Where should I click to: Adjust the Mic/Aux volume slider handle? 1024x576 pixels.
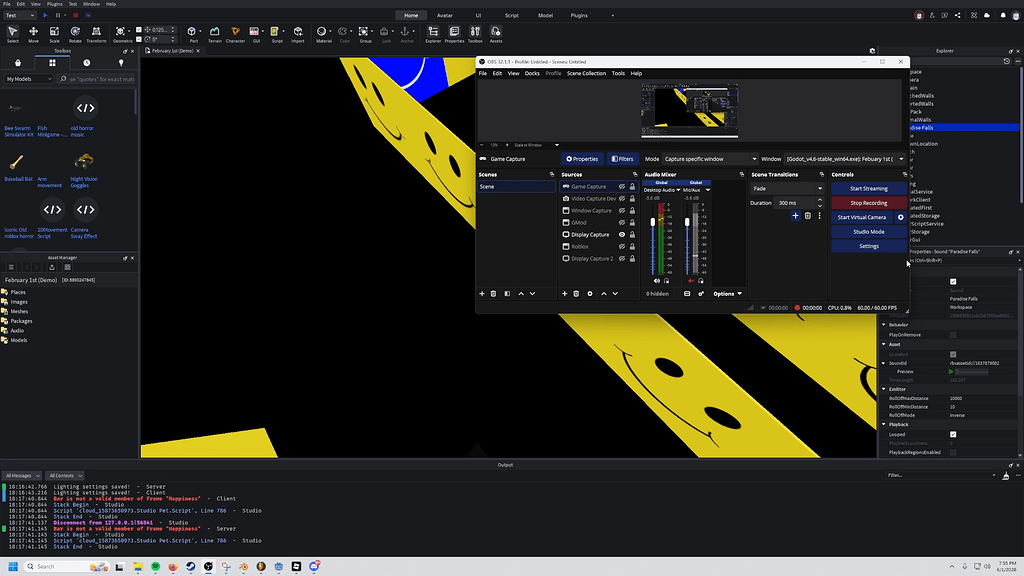(x=687, y=223)
